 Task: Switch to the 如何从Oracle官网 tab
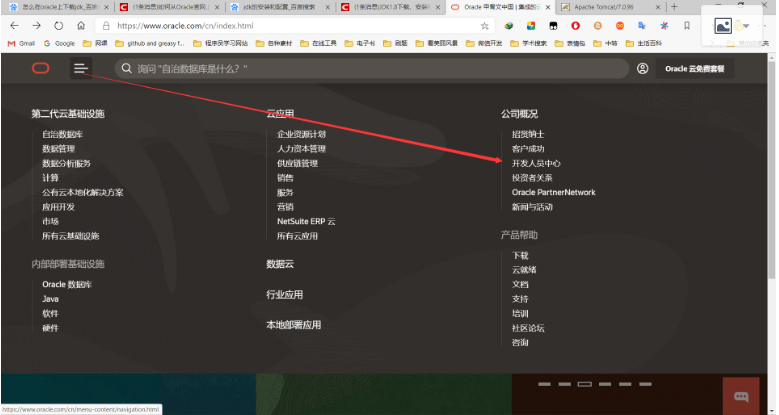(x=170, y=7)
